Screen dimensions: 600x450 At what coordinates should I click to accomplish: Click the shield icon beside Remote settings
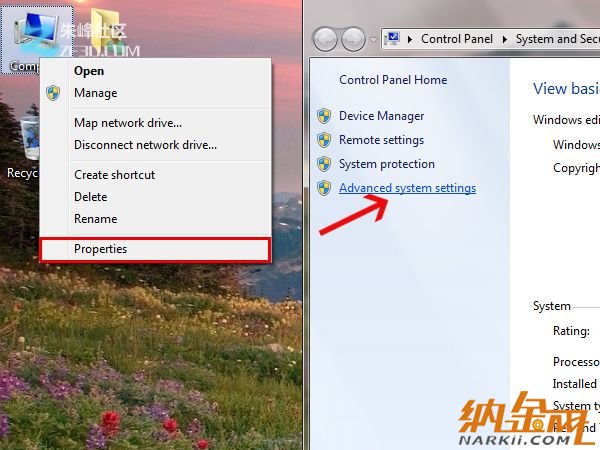[x=324, y=140]
